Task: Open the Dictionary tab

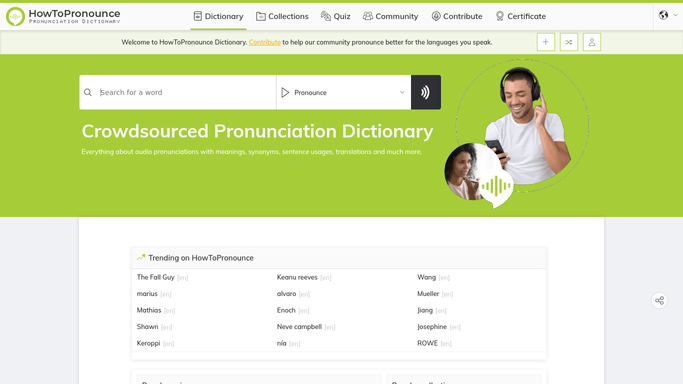Action: click(218, 16)
